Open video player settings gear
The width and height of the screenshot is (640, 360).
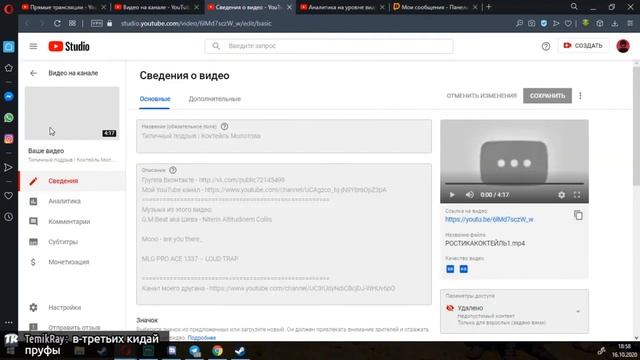(x=562, y=195)
